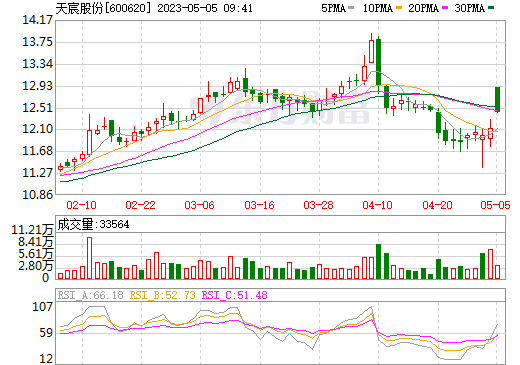This screenshot has height=365, width=520.
Task: Click the RSI_B:52.73 indicator label
Action: [x=162, y=295]
